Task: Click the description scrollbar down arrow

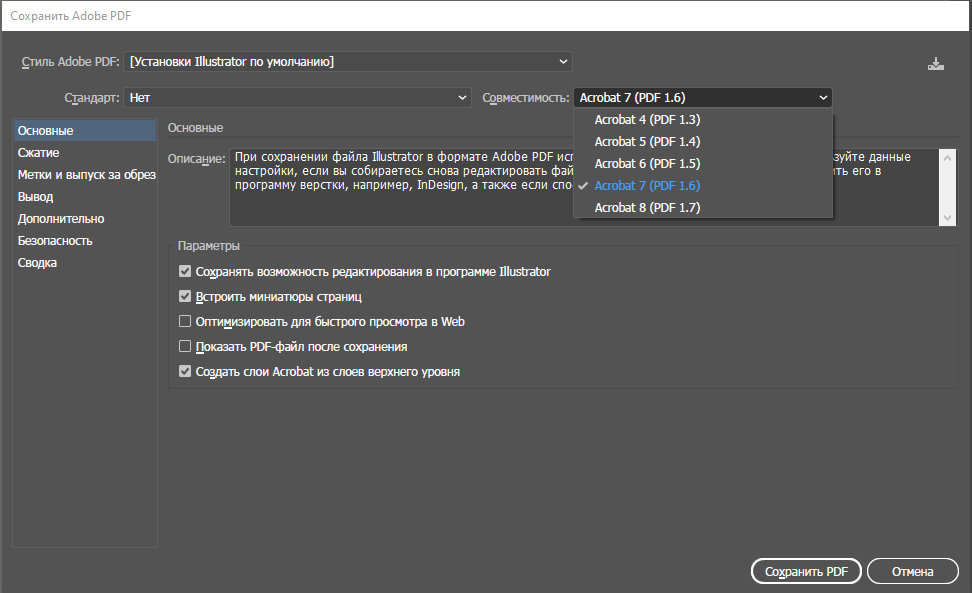Action: (947, 217)
